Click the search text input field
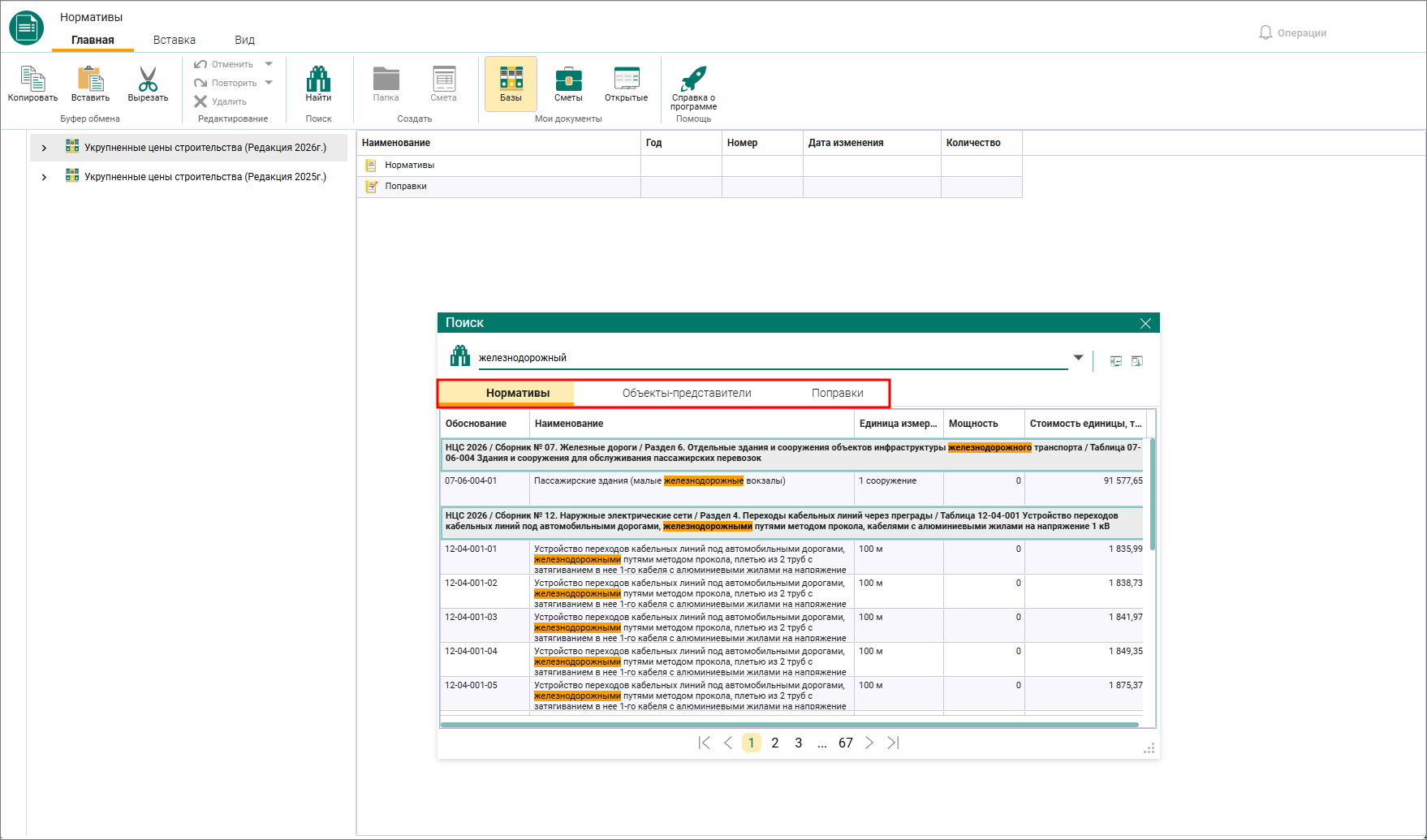The image size is (1427, 840). [x=773, y=357]
